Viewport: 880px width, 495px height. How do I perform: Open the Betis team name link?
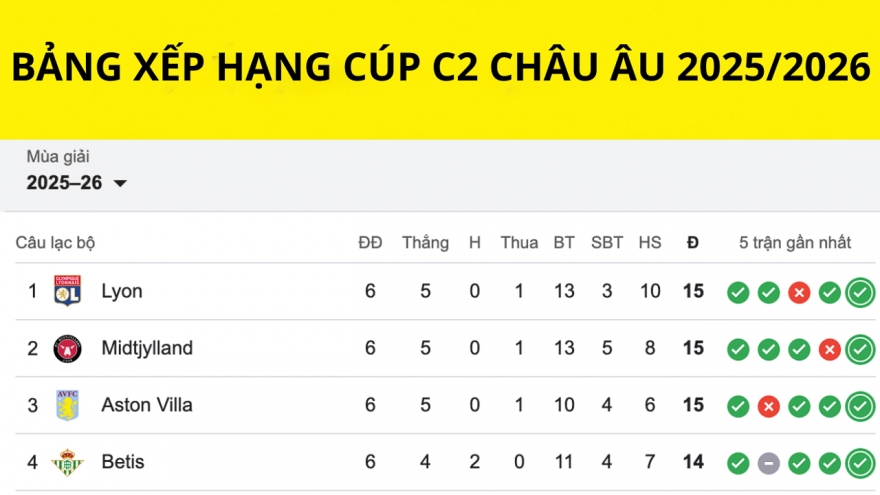(x=123, y=462)
